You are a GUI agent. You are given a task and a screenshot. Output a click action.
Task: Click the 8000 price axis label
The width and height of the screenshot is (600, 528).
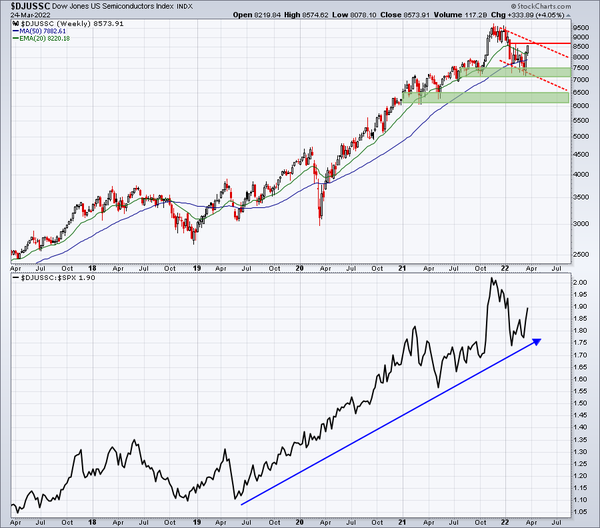(x=580, y=57)
